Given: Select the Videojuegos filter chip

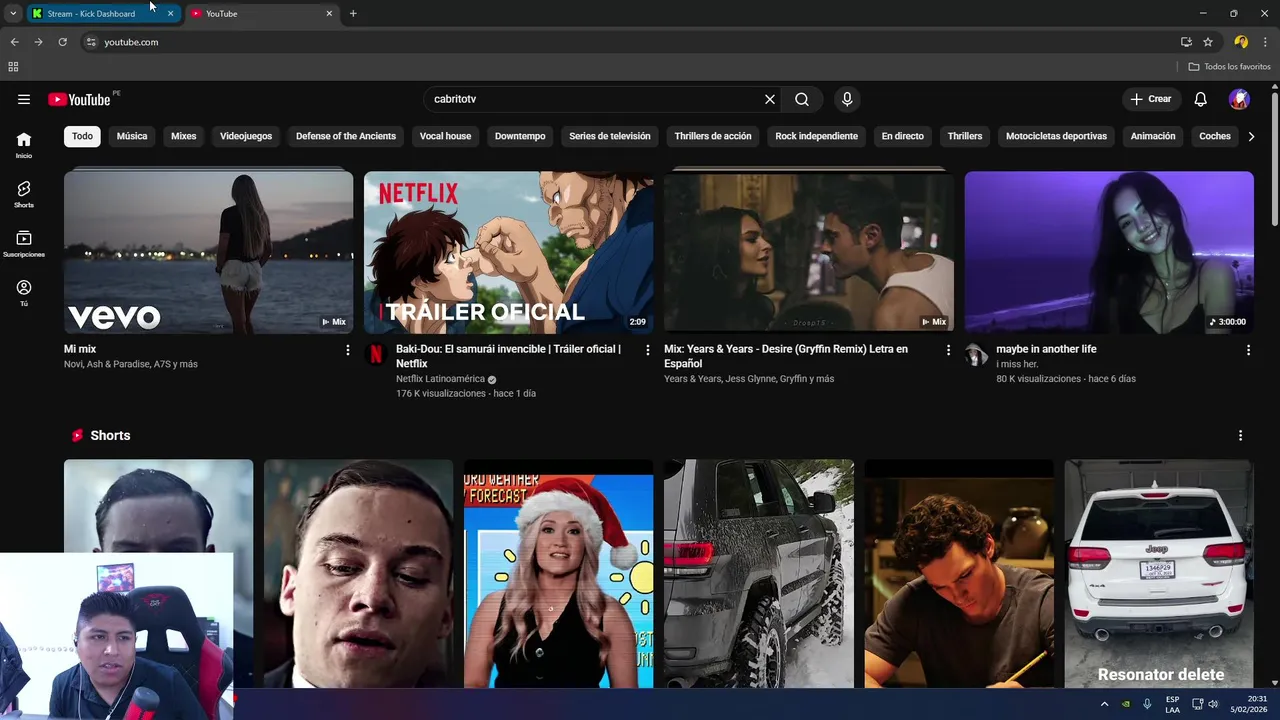Looking at the screenshot, I should [246, 136].
